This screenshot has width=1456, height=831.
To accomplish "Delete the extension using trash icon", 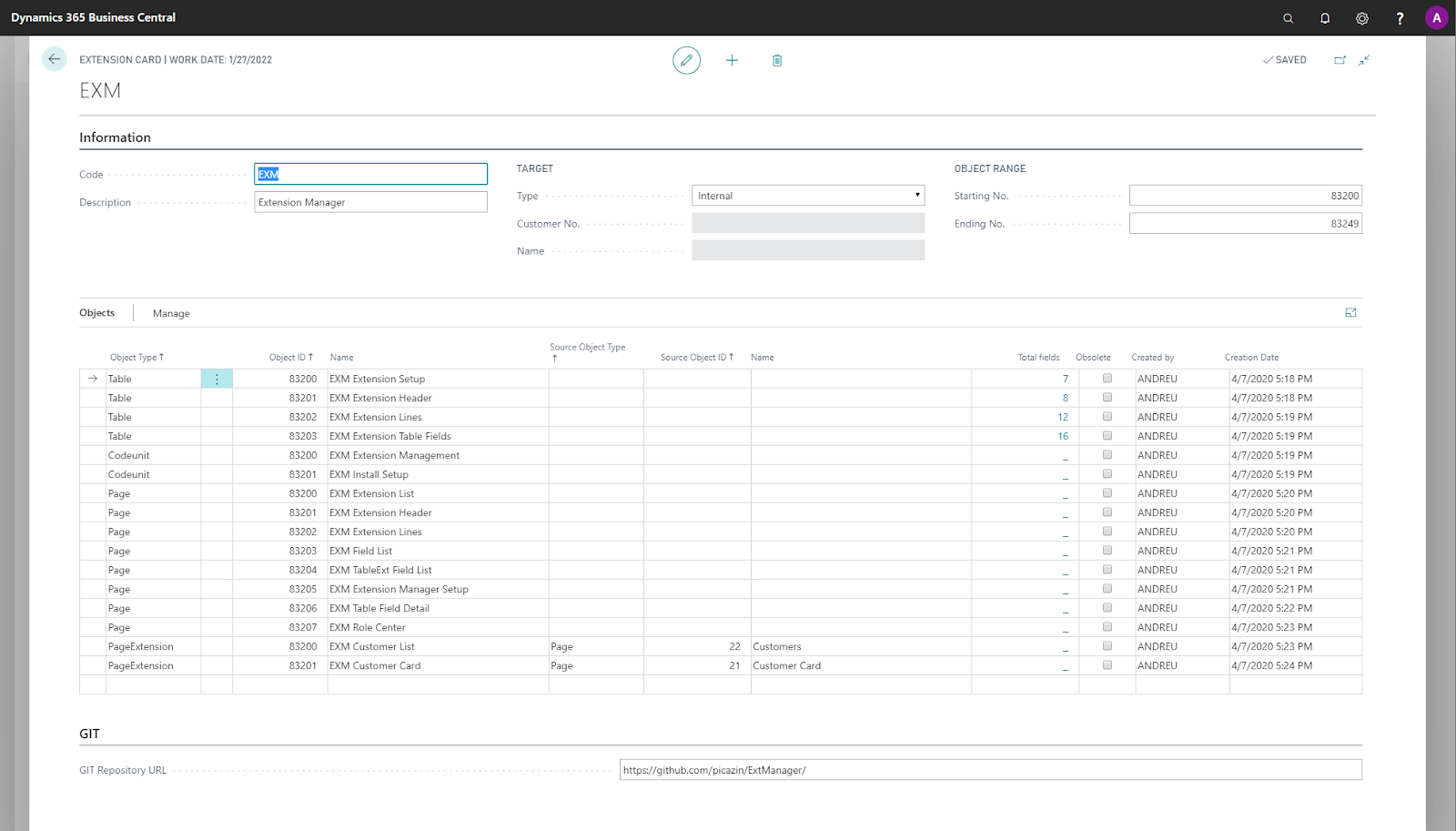I will click(x=777, y=60).
